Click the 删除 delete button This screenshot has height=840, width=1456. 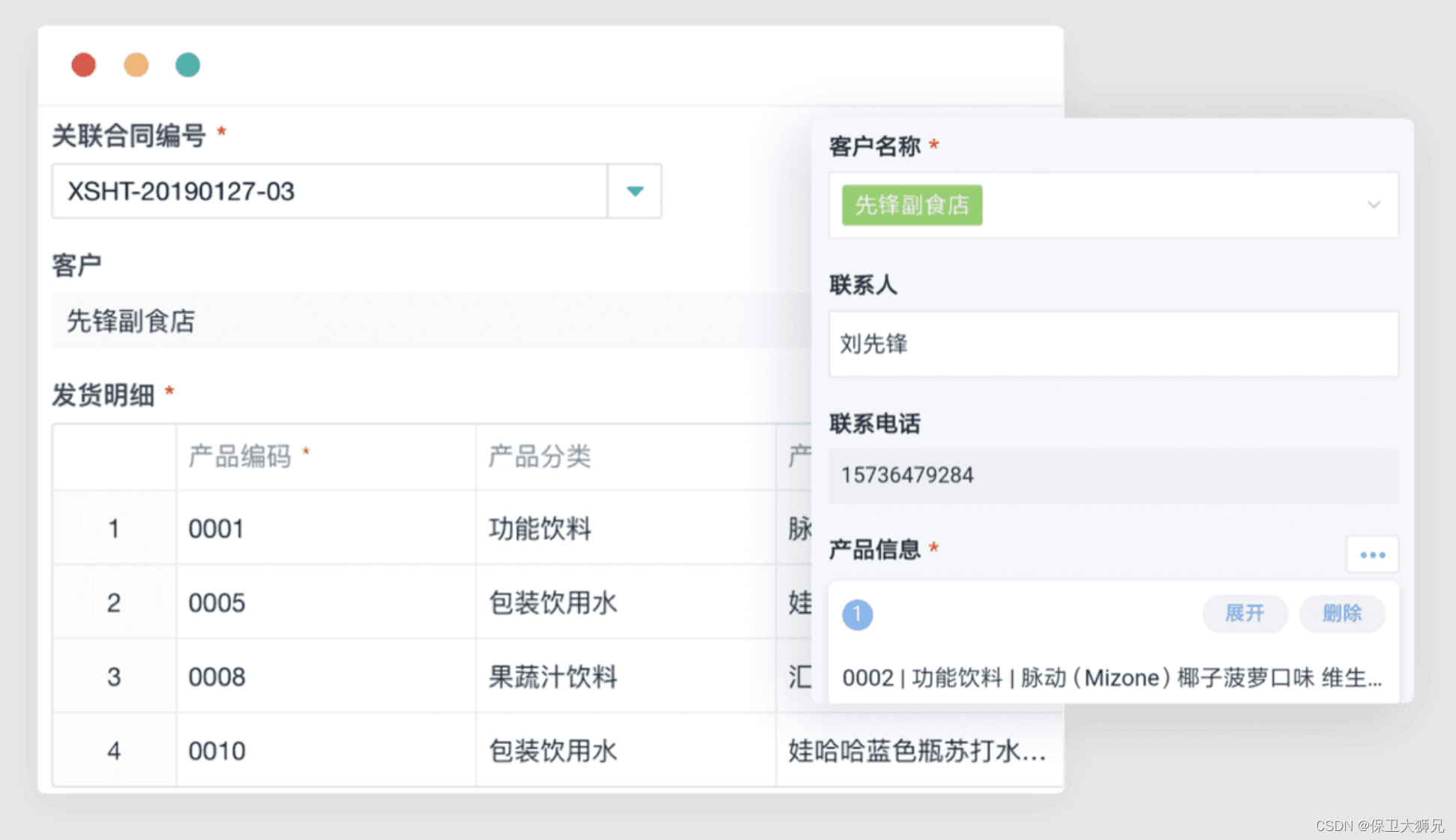(1341, 613)
